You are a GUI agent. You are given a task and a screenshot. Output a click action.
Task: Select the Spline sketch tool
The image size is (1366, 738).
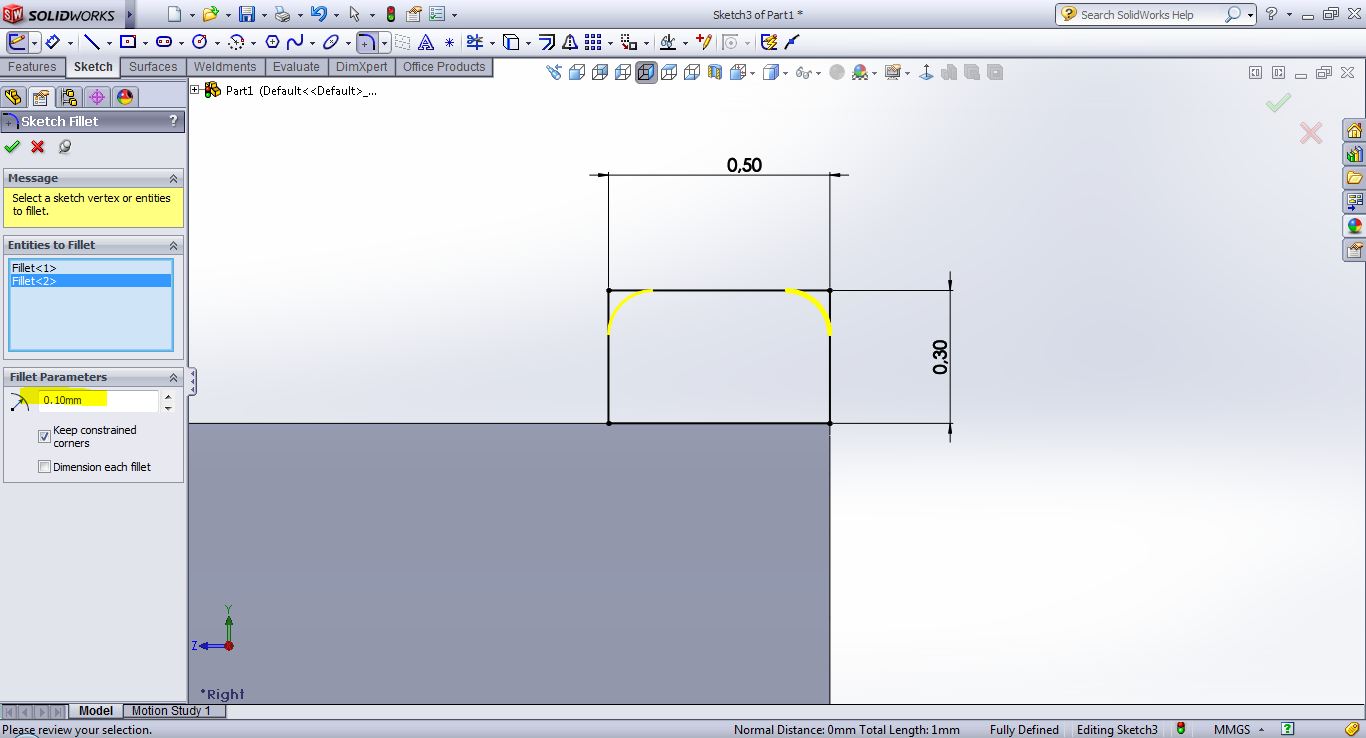(x=294, y=42)
